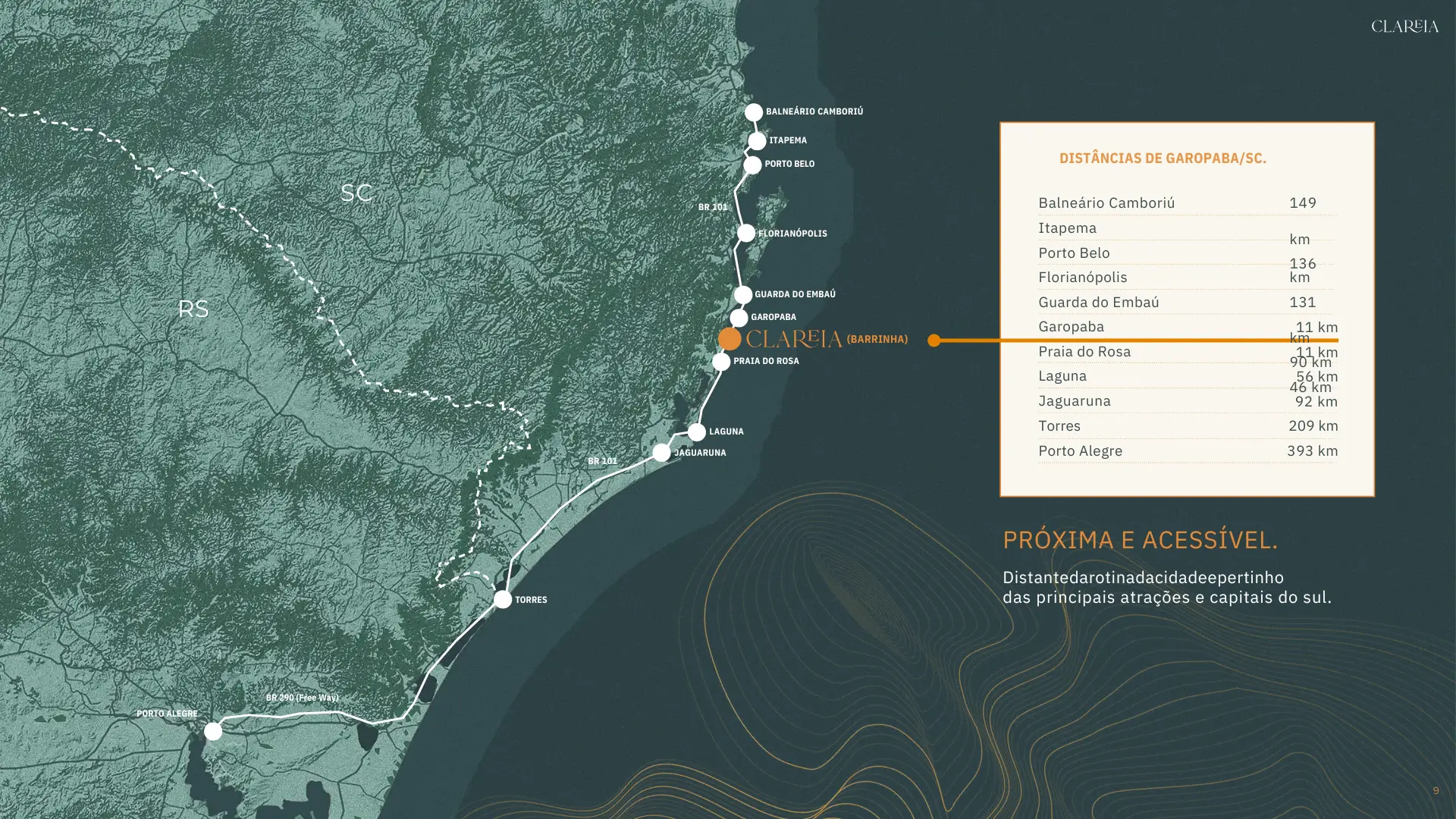The width and height of the screenshot is (1456, 819).
Task: Click the Balneário Camboriú map marker
Action: click(x=753, y=112)
